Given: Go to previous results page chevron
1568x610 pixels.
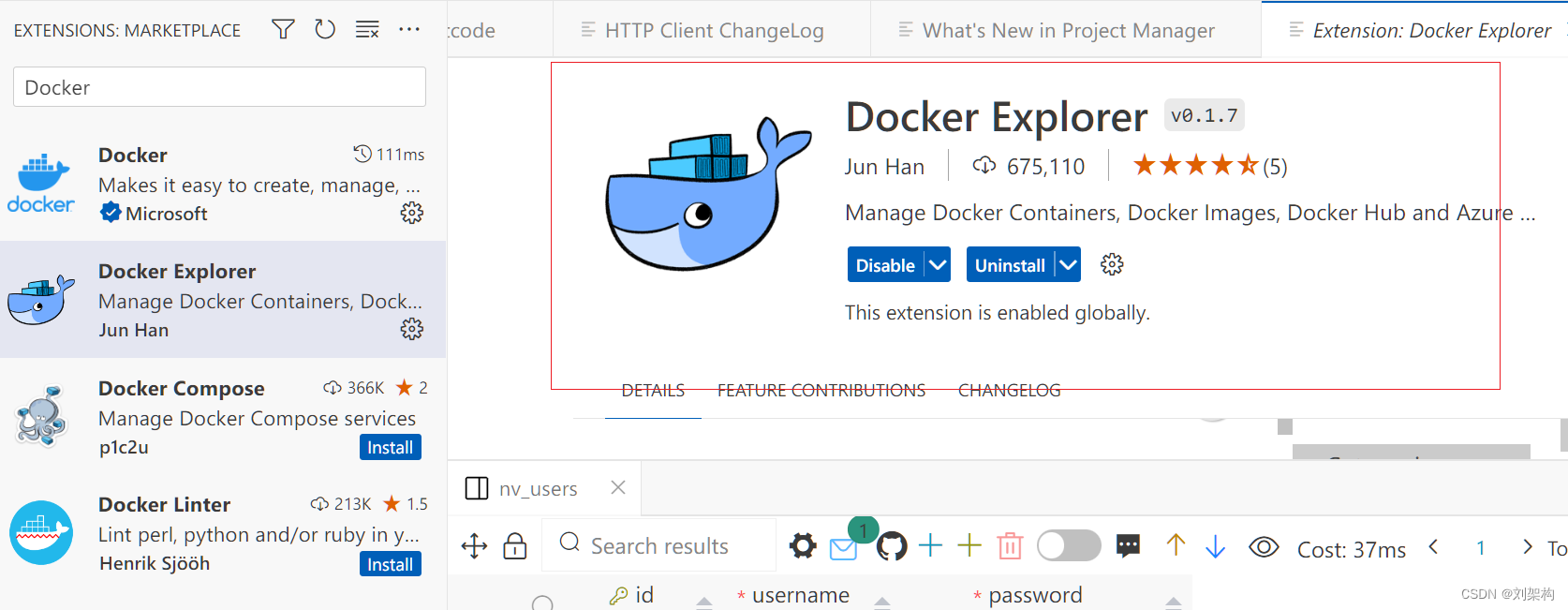Looking at the screenshot, I should (1433, 546).
